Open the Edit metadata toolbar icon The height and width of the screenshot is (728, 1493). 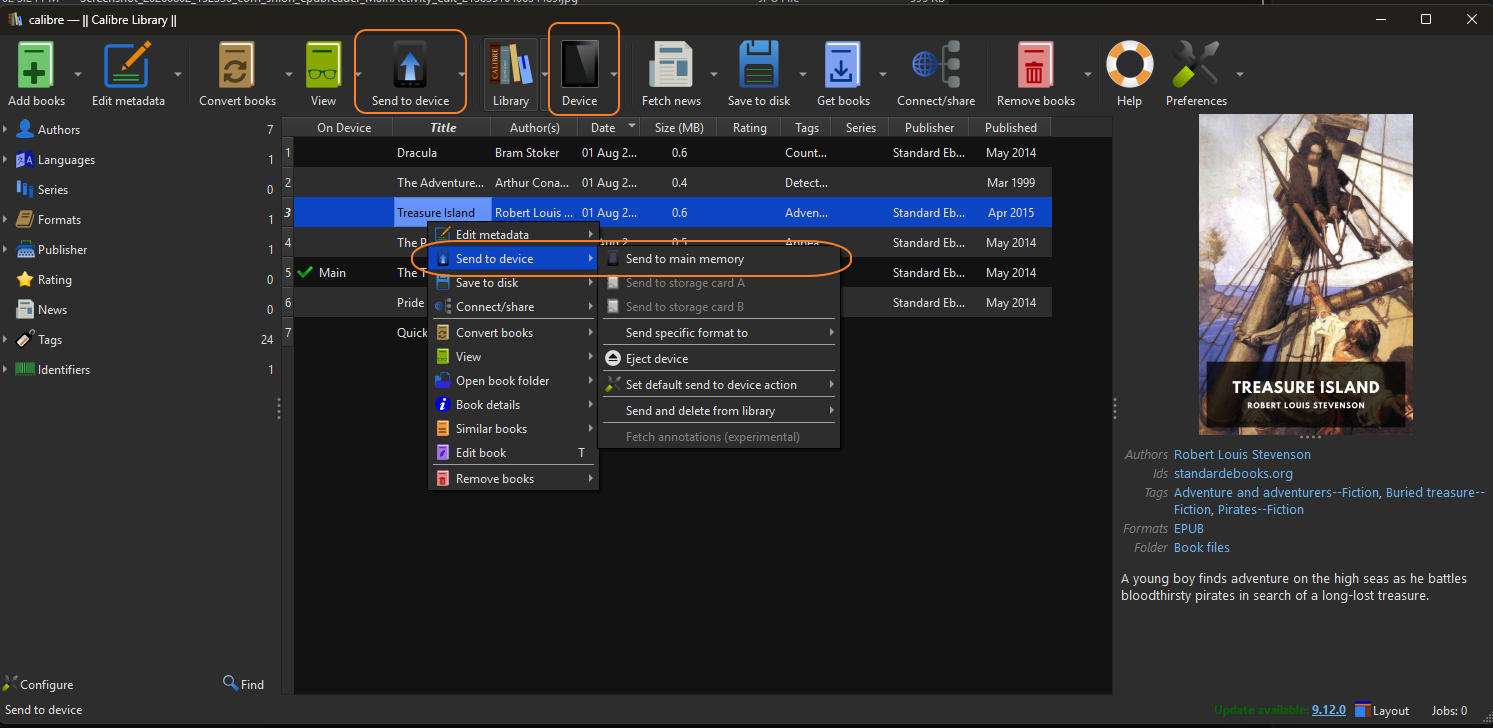click(x=128, y=66)
